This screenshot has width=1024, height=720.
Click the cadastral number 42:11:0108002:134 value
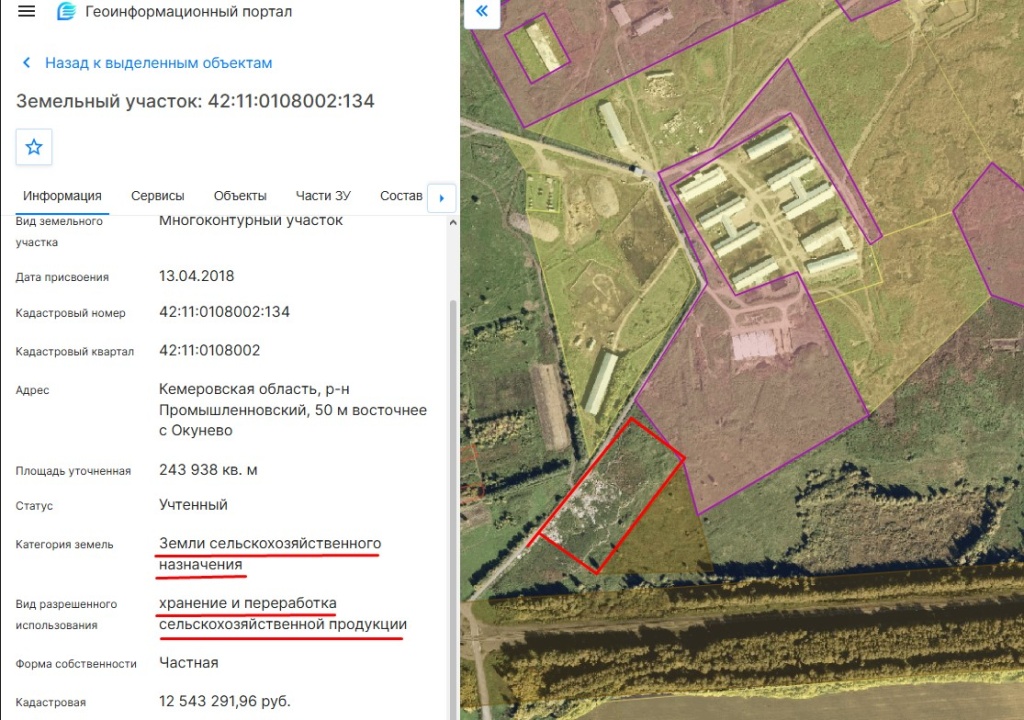224,312
